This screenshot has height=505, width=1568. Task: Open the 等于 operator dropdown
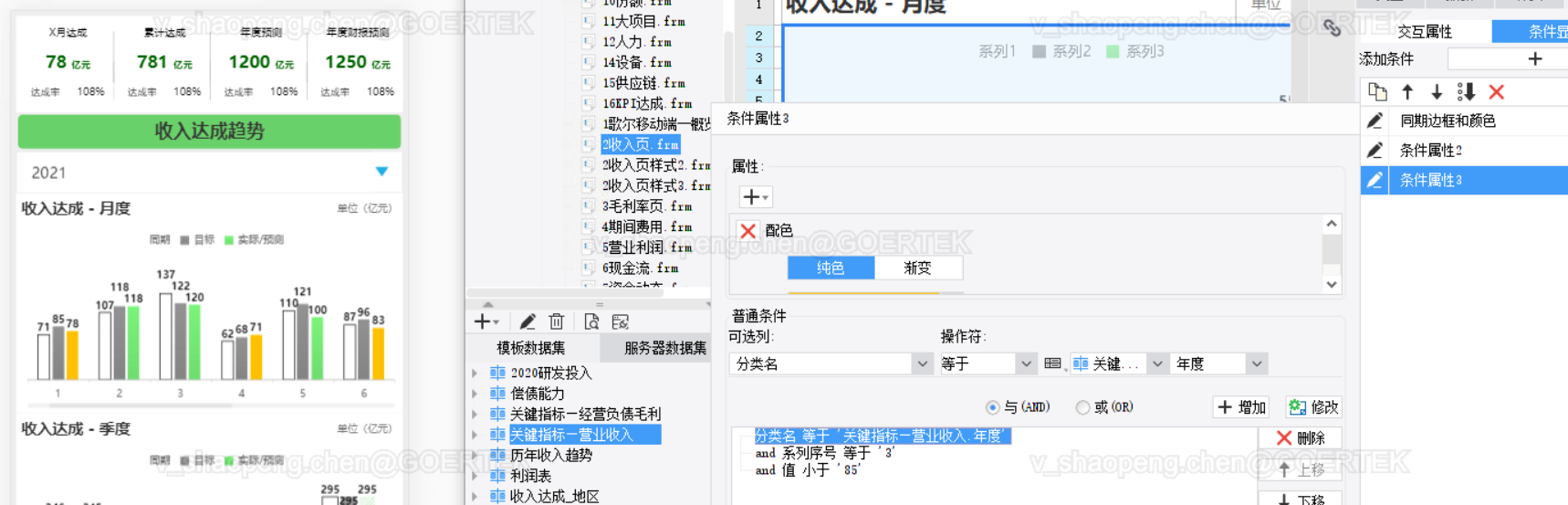pos(1026,363)
